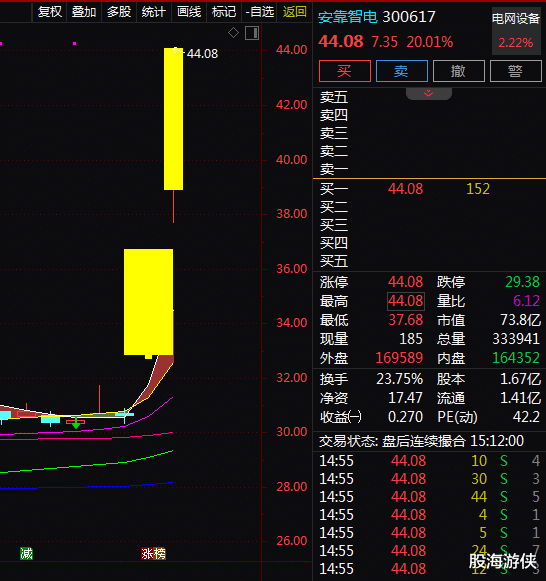Click the 返回 back button
Screen dimensions: 546x581
click(x=294, y=12)
